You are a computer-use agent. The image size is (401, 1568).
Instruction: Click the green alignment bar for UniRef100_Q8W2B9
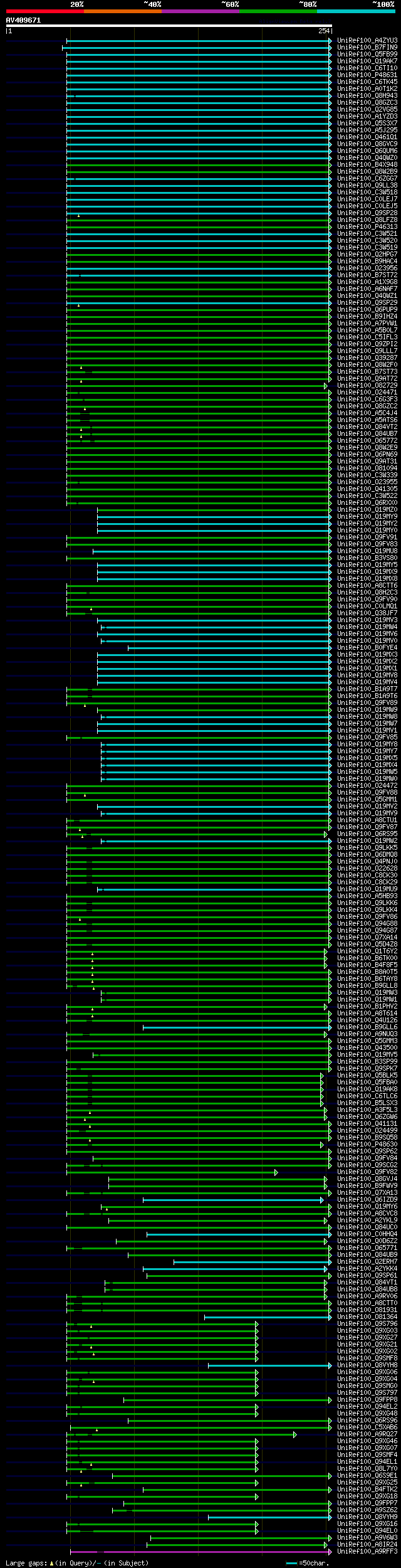coord(199,172)
